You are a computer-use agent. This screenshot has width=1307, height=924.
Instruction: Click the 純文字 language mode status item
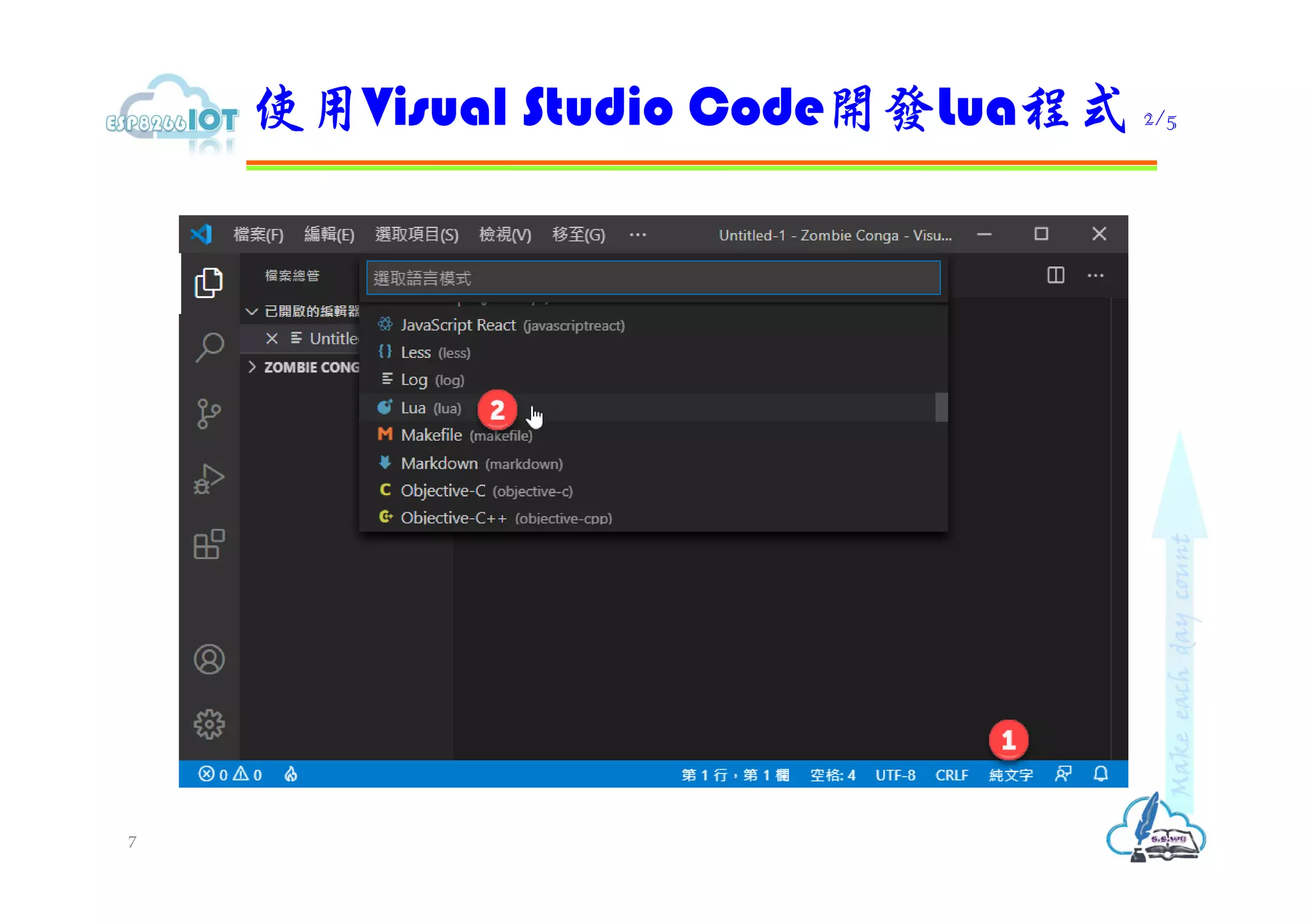coord(1011,775)
